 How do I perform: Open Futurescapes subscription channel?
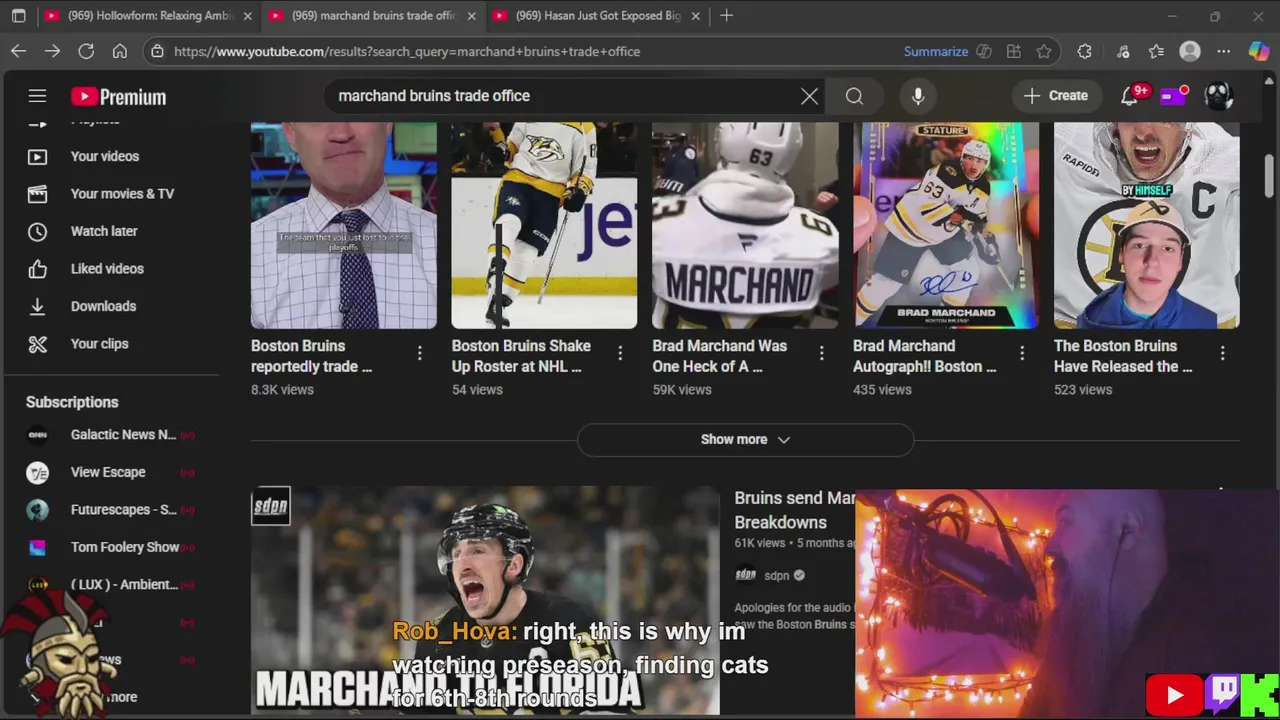[x=110, y=510]
